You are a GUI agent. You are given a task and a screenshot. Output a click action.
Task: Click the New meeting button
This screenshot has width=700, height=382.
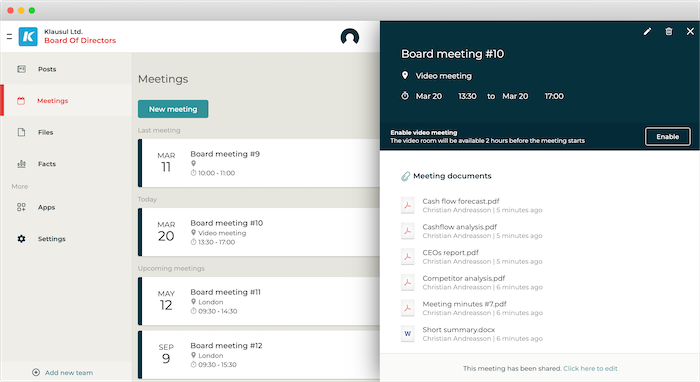(x=173, y=109)
